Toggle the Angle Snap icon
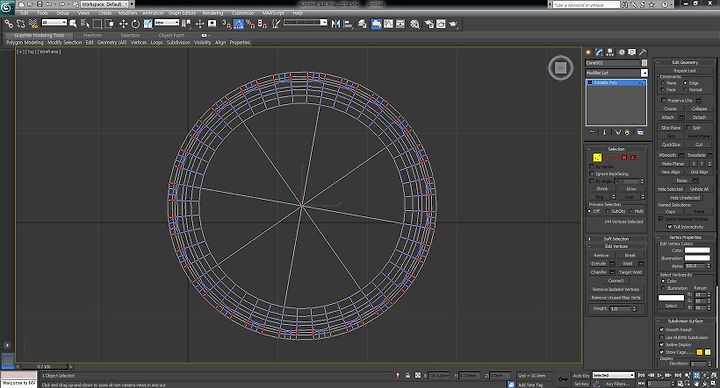The image size is (720, 388). (238, 24)
